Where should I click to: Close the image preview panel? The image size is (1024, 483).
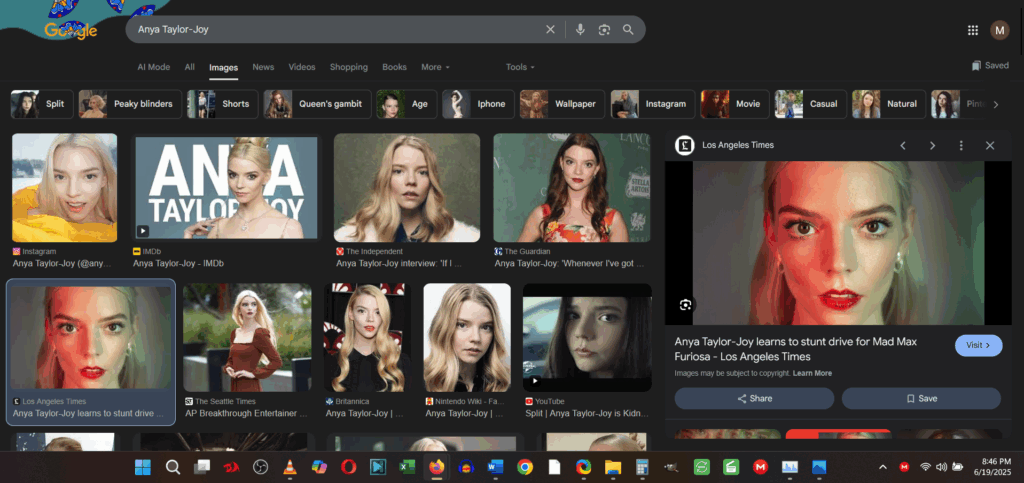point(989,146)
